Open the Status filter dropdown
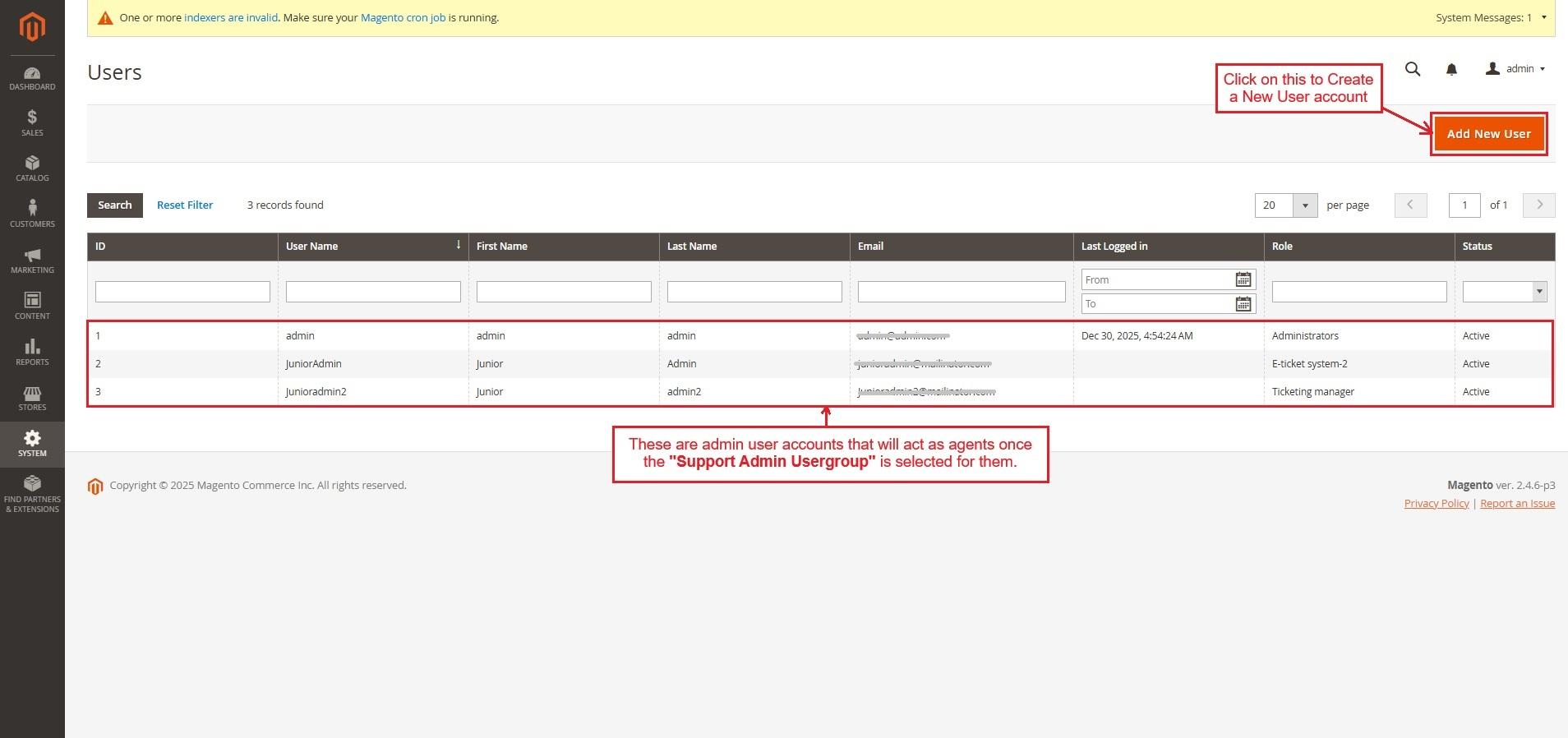This screenshot has height=738, width=1568. pyautogui.click(x=1504, y=292)
